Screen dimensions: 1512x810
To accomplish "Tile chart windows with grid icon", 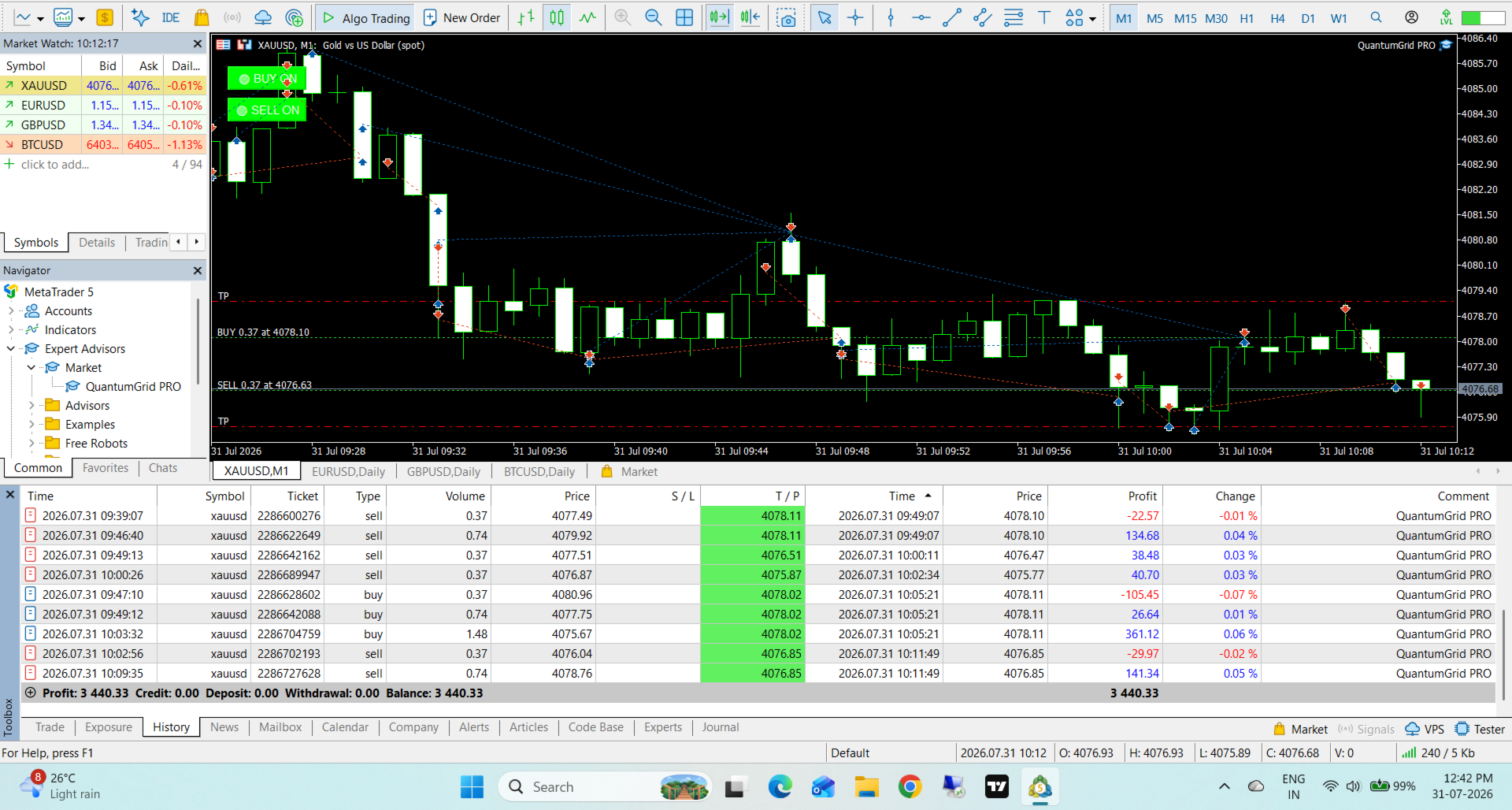I will coord(685,17).
